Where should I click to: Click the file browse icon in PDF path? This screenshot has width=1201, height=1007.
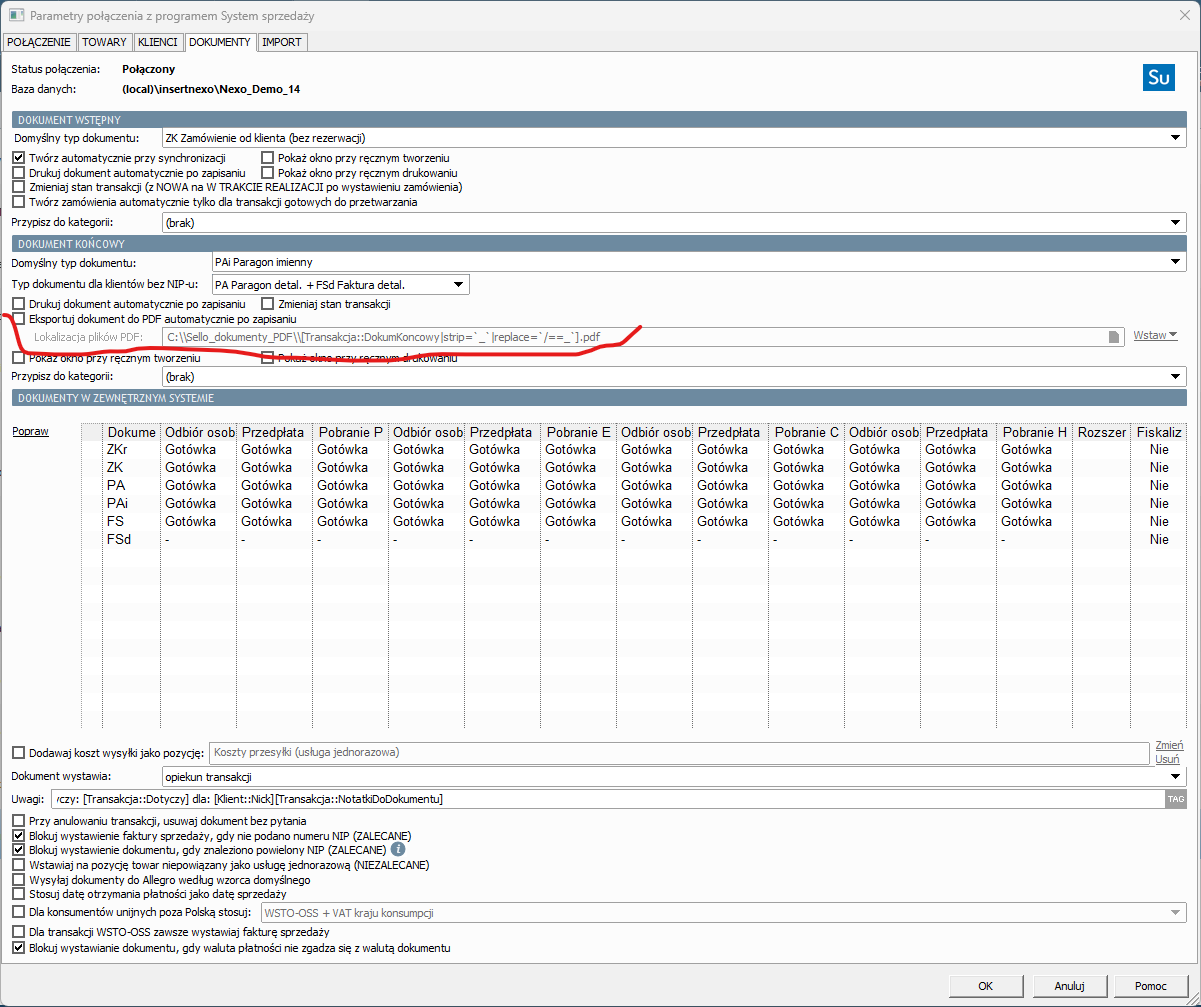(x=1113, y=337)
